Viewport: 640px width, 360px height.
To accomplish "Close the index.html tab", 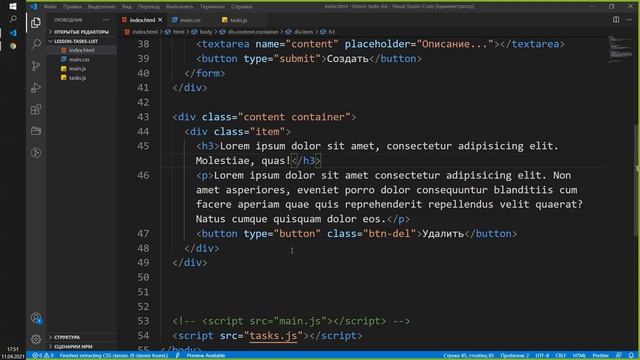I will coord(160,20).
